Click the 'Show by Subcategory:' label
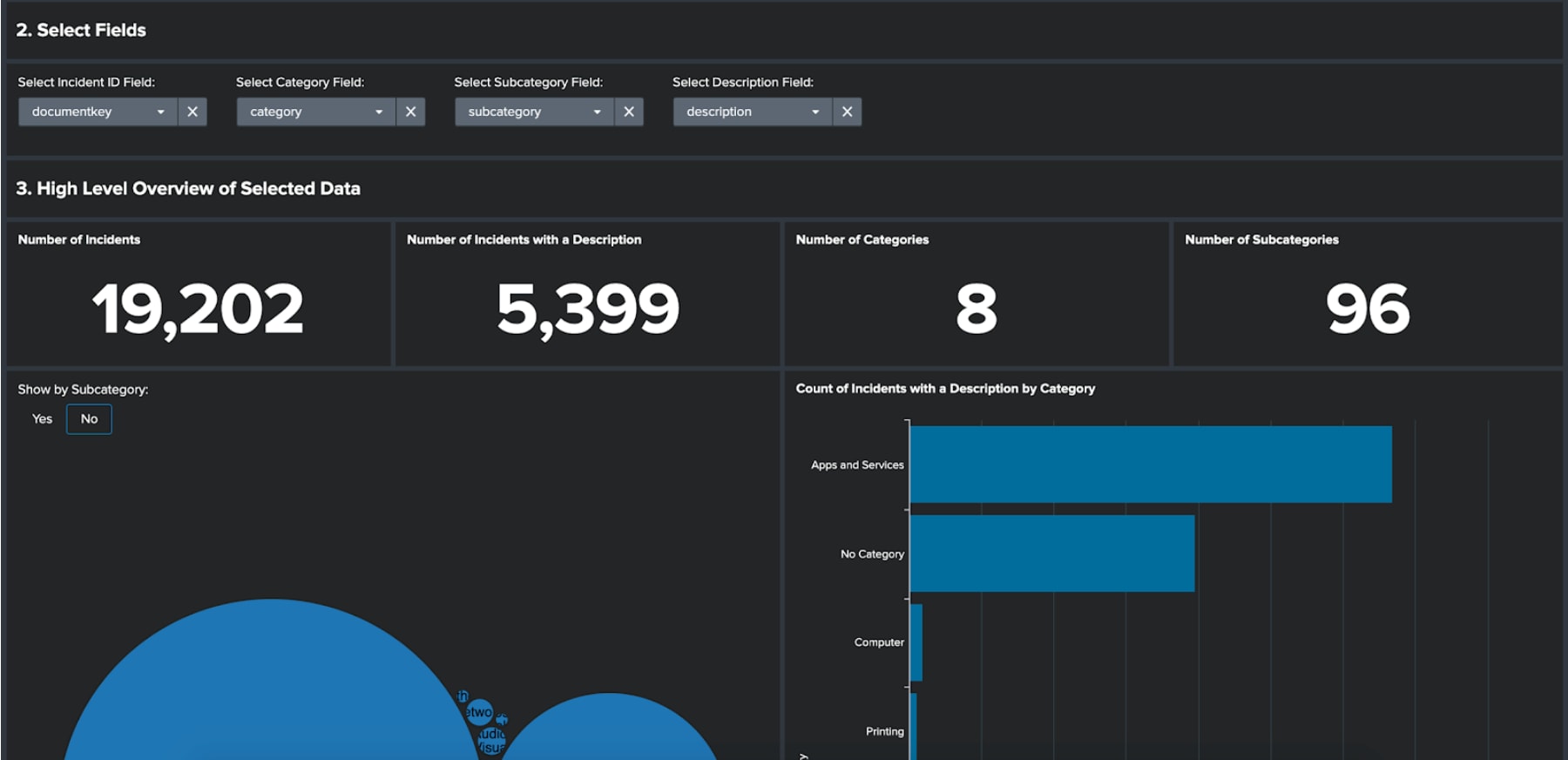Viewport: 1568px width, 760px height. tap(83, 390)
